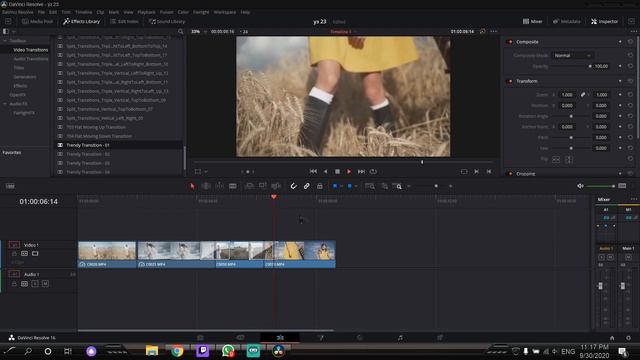Mute the monitor volume speaker icon
Viewport: 640px width, 360px height.
tap(580, 186)
